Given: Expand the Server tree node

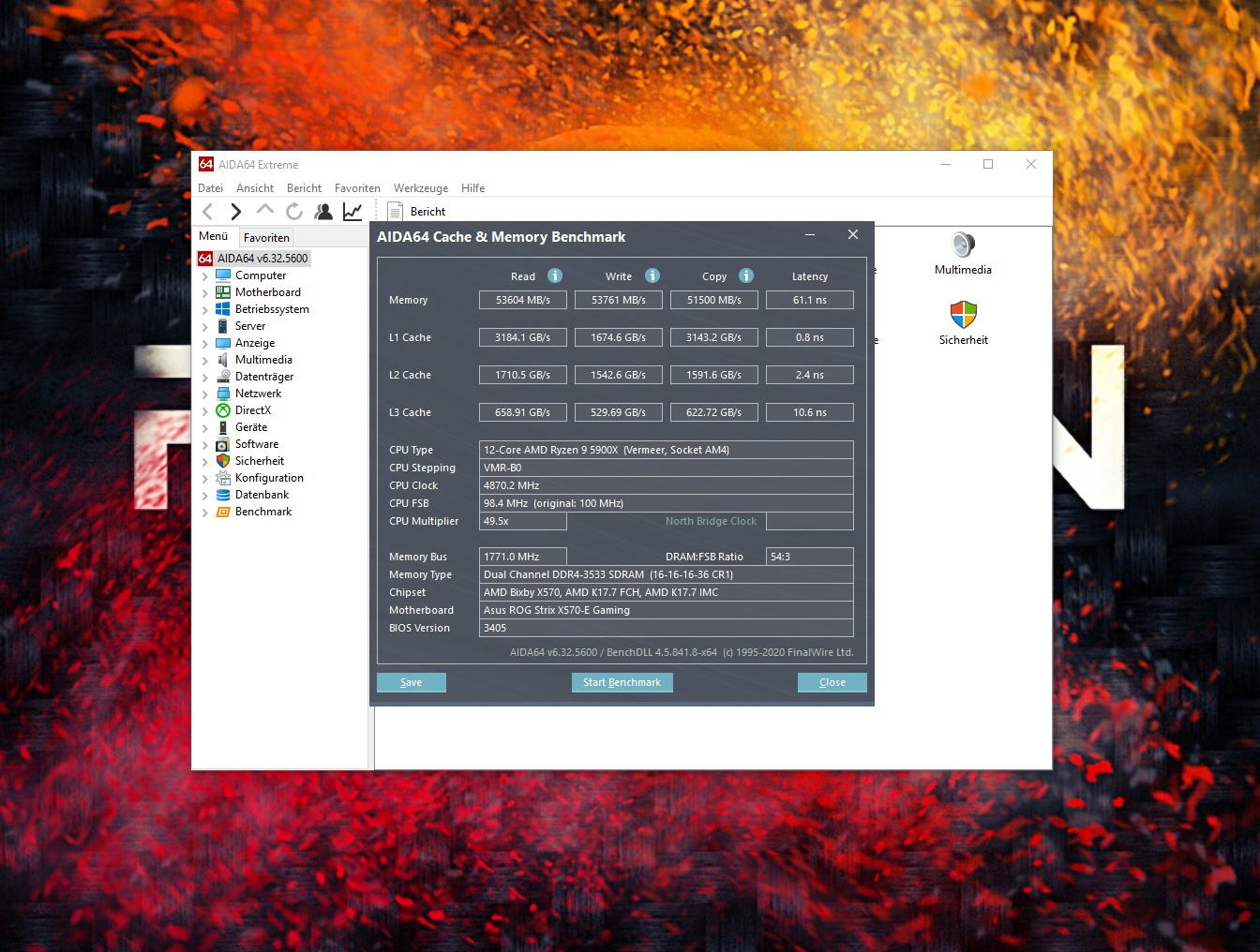Looking at the screenshot, I should tap(205, 327).
